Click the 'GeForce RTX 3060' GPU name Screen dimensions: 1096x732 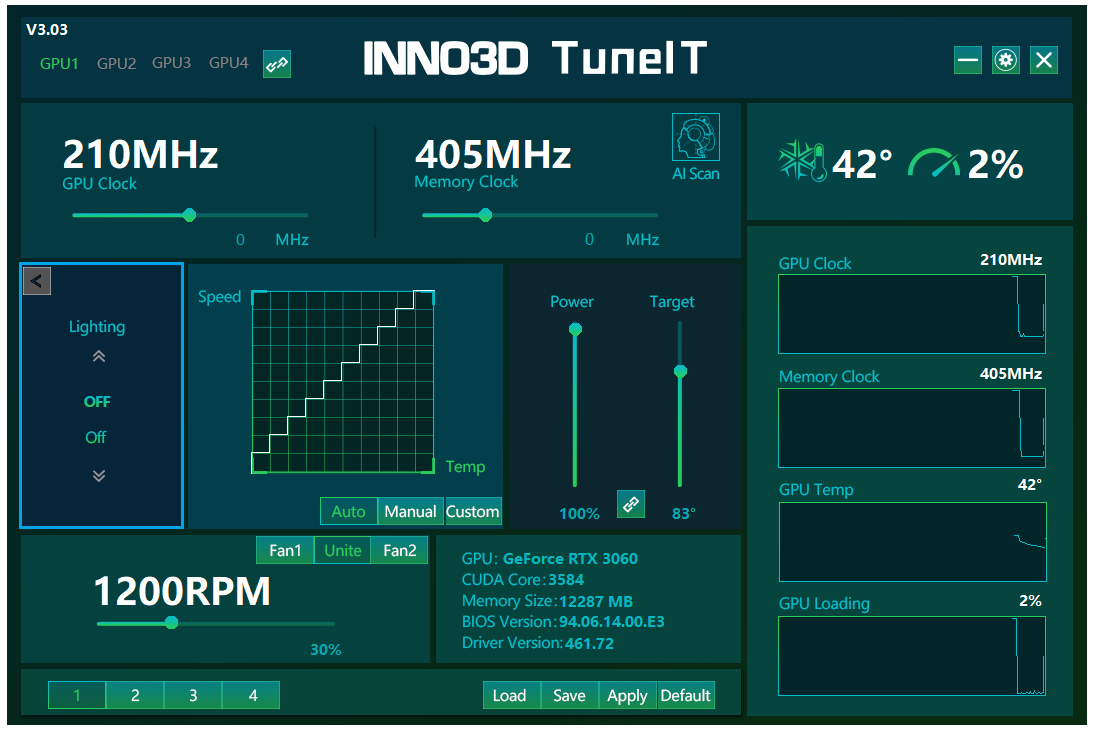[570, 559]
